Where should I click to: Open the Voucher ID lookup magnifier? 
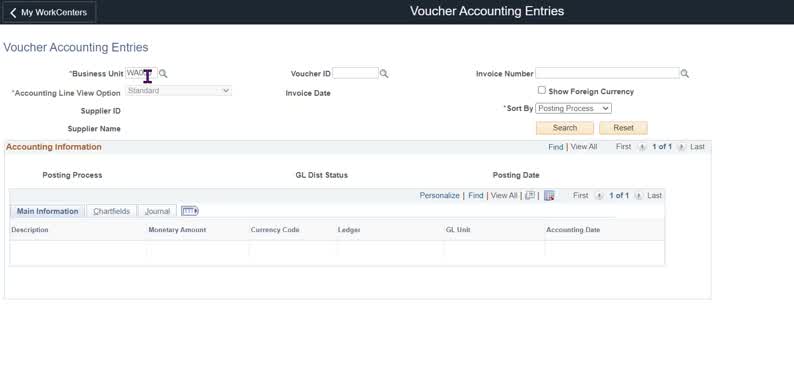[384, 73]
